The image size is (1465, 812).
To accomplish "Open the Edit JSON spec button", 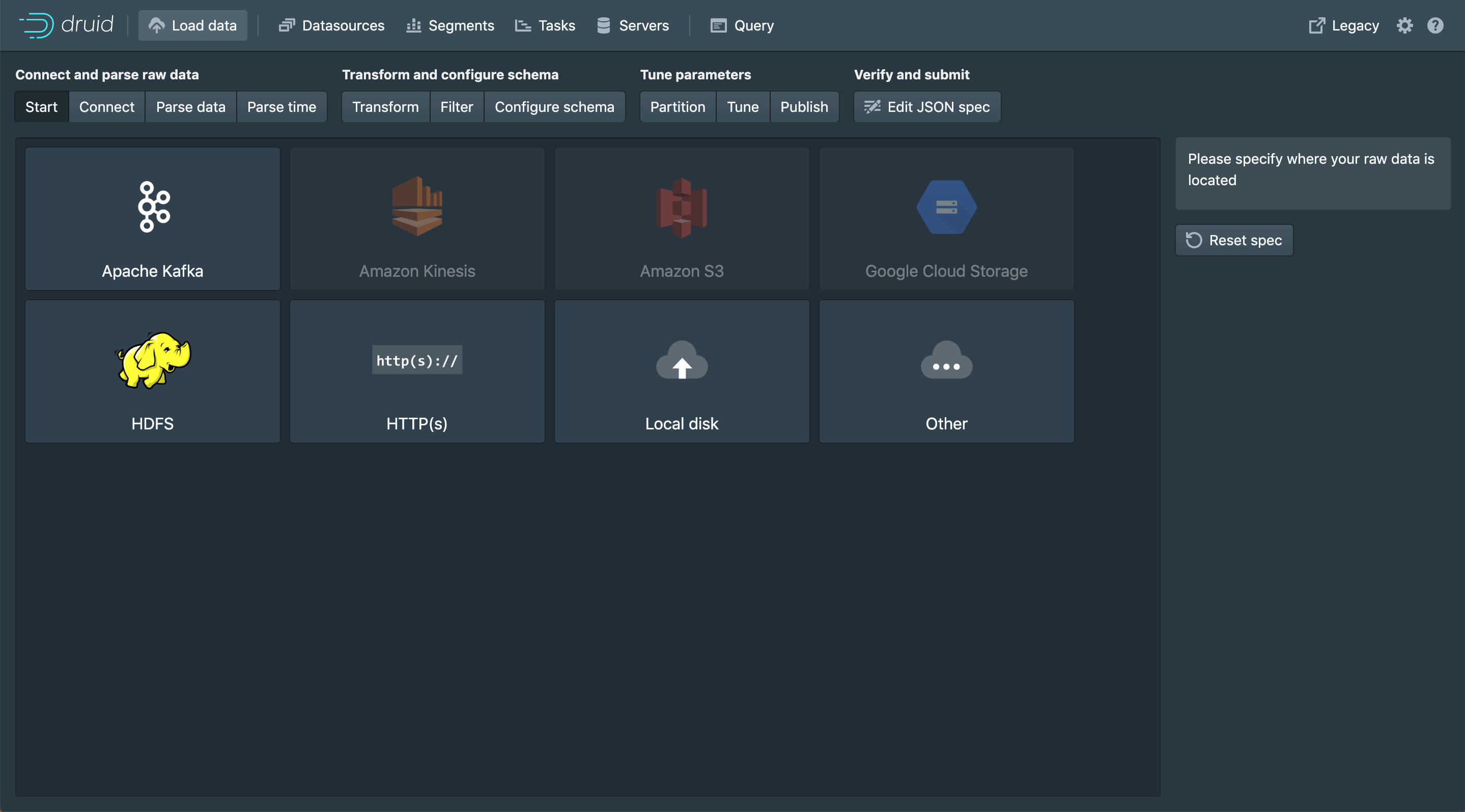I will [926, 107].
